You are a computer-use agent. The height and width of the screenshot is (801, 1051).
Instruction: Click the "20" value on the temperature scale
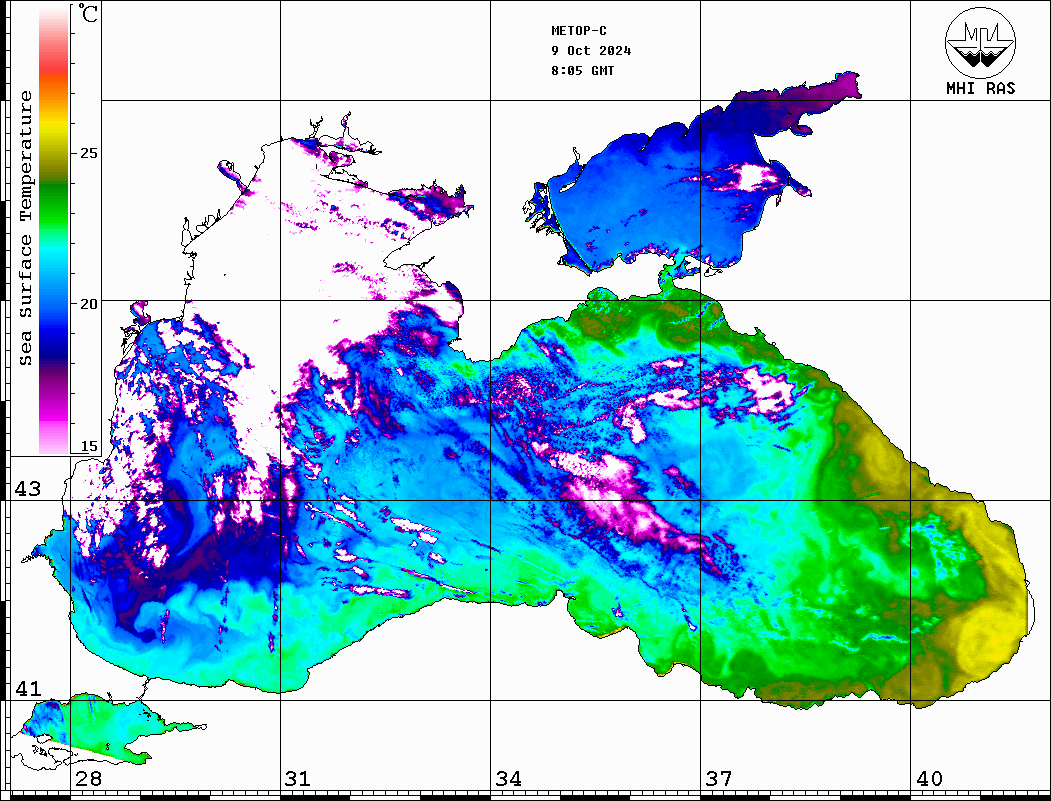[88, 304]
